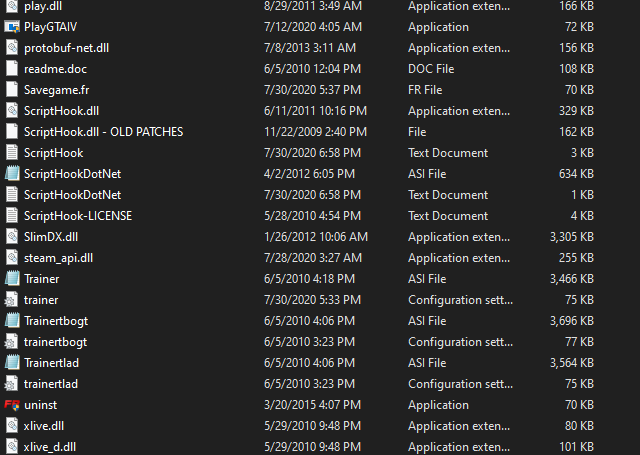Image resolution: width=640 pixels, height=455 pixels.
Task: Select the ScriptHook.dll - OLD PATCHES file
Action: 103,132
